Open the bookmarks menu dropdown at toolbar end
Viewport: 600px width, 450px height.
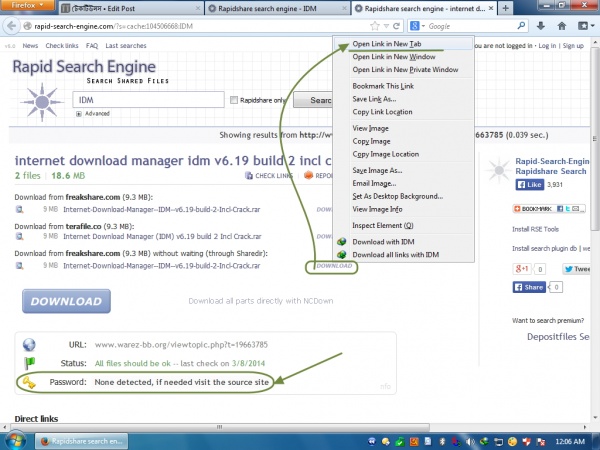click(x=586, y=26)
